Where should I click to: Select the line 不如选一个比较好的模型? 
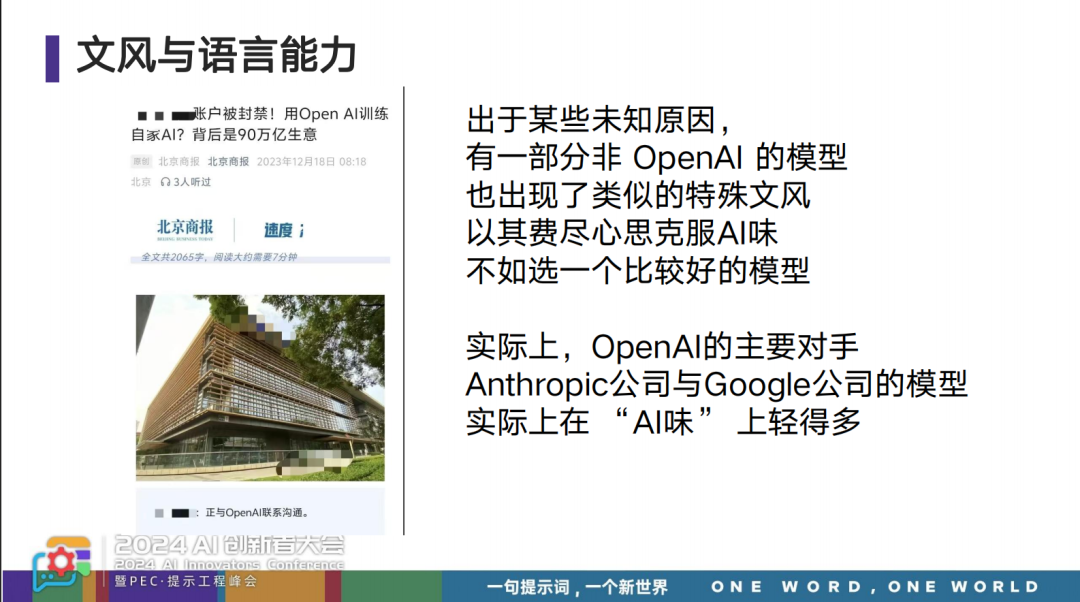pos(638,271)
